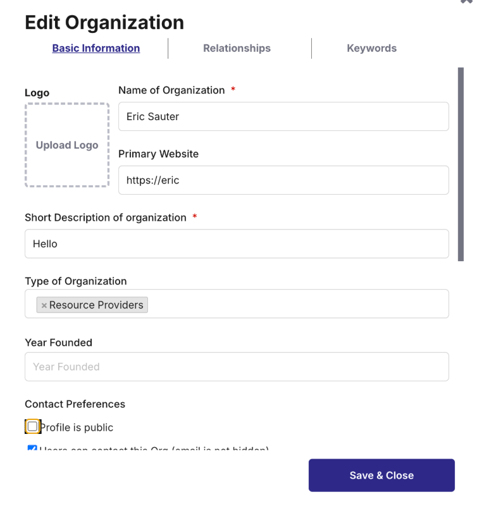Click the Upload Logo box
477x511 pixels.
click(67, 145)
